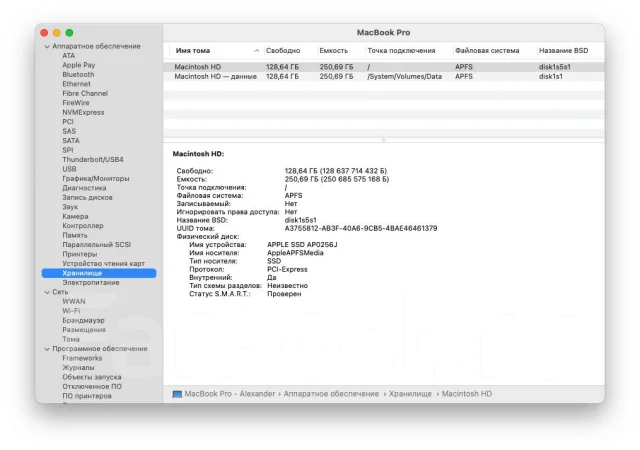The height and width of the screenshot is (450, 640).
Task: Select Диагностика in sidebar
Action: point(84,188)
